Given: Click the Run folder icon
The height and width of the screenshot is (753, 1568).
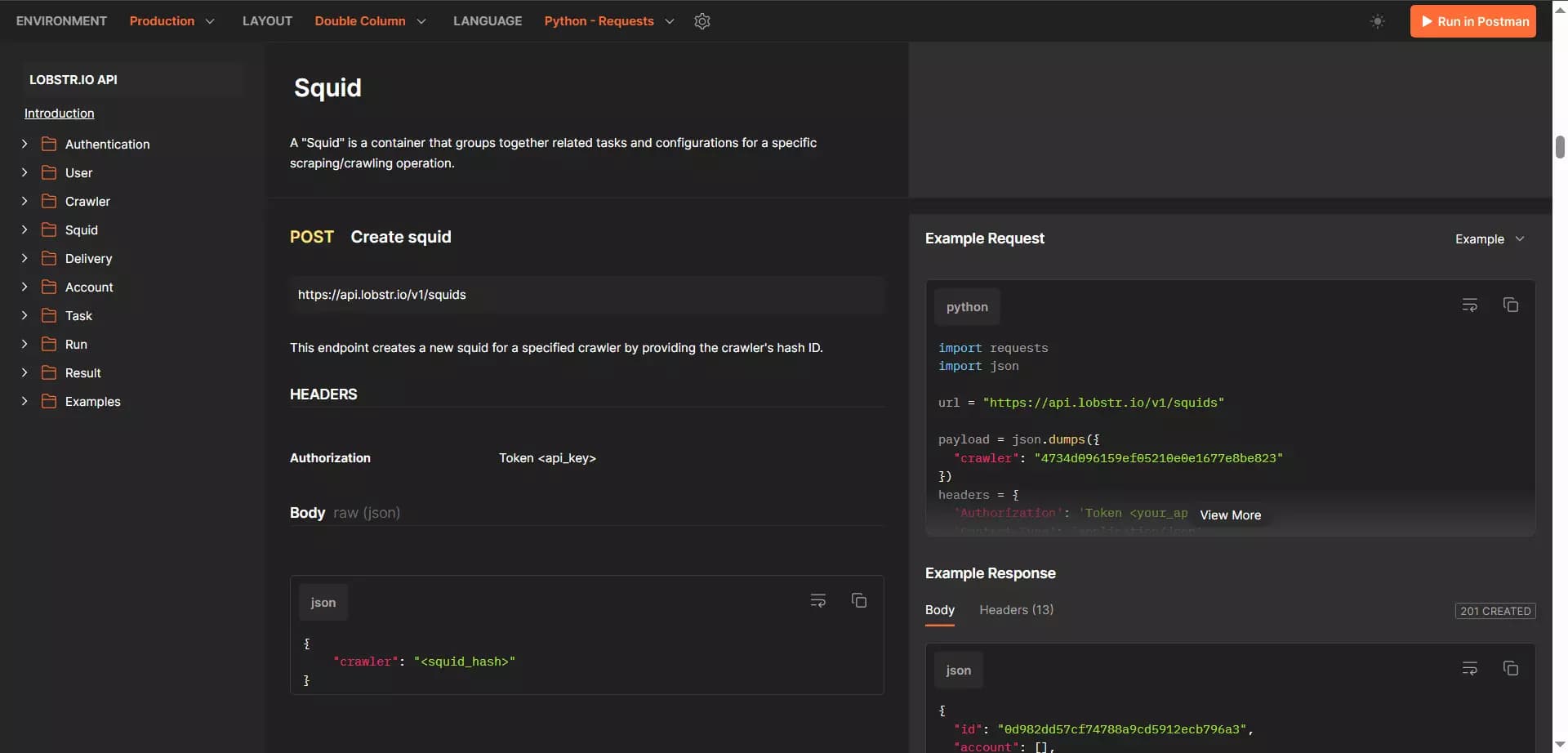Looking at the screenshot, I should pos(49,344).
